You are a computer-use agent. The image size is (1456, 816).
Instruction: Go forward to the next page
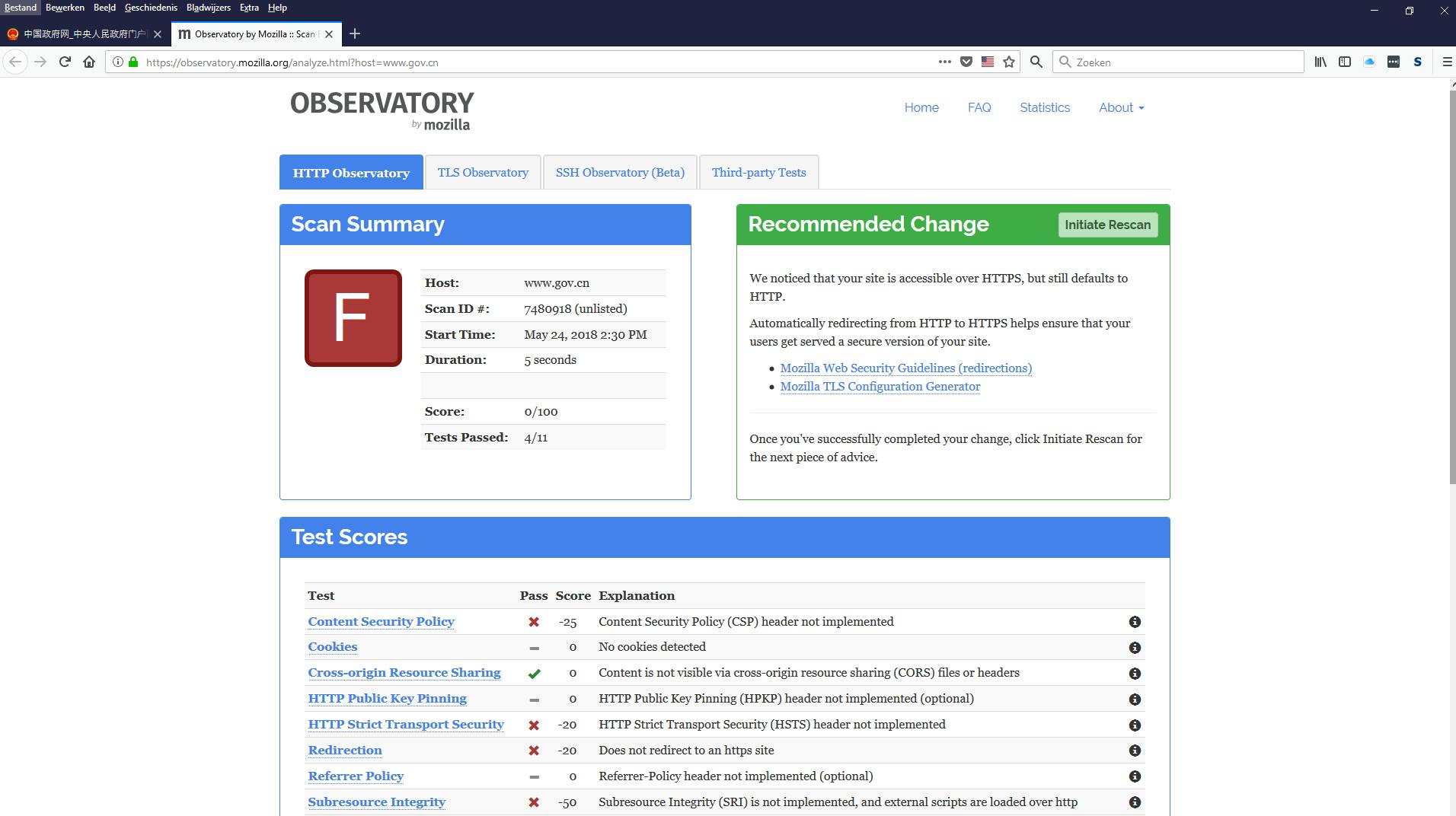point(40,62)
